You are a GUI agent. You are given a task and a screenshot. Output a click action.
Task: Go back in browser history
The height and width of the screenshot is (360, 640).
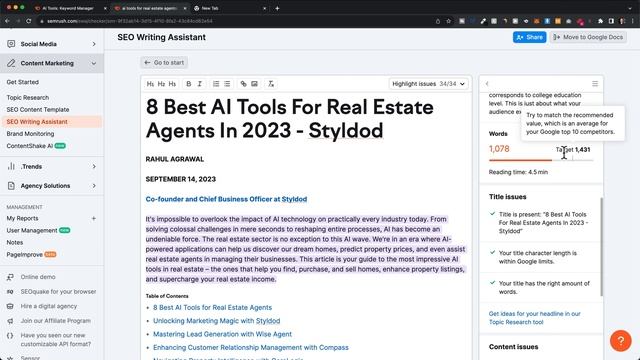[x=7, y=21]
